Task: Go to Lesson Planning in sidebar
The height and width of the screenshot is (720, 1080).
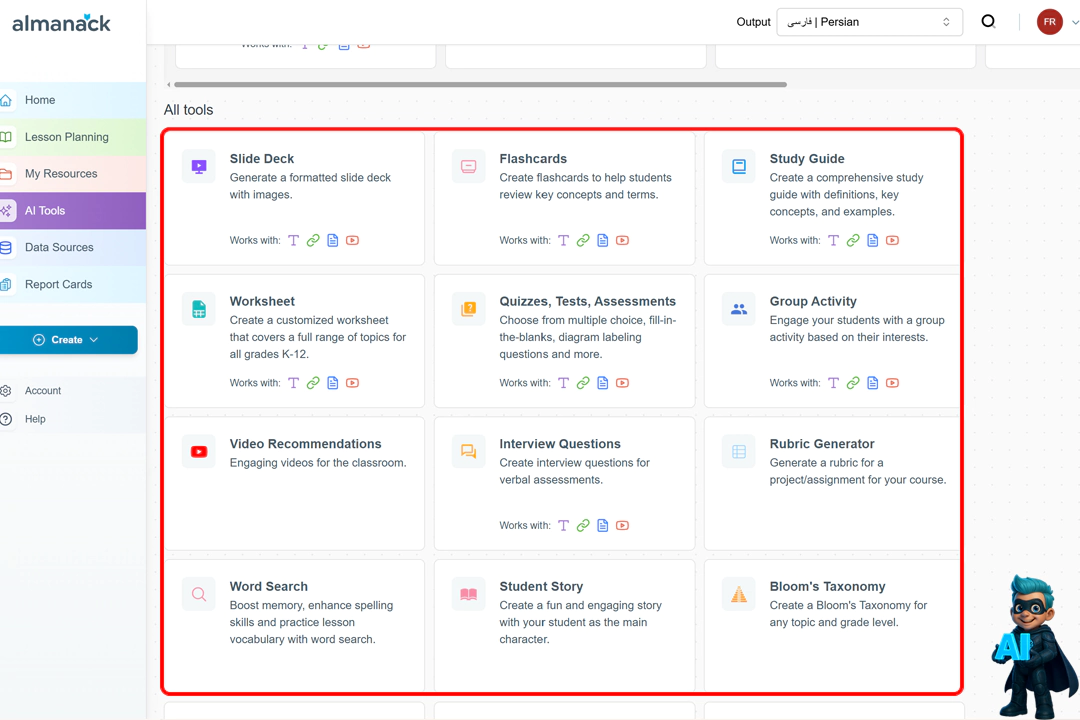Action: (66, 137)
